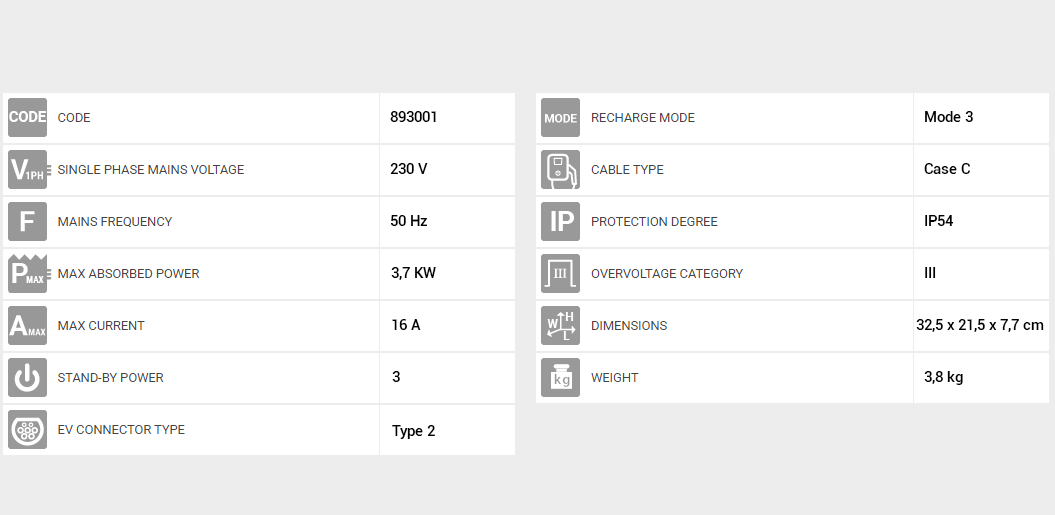Click the MAX ABSORBED POWER label
1055x515 pixels.
(128, 274)
